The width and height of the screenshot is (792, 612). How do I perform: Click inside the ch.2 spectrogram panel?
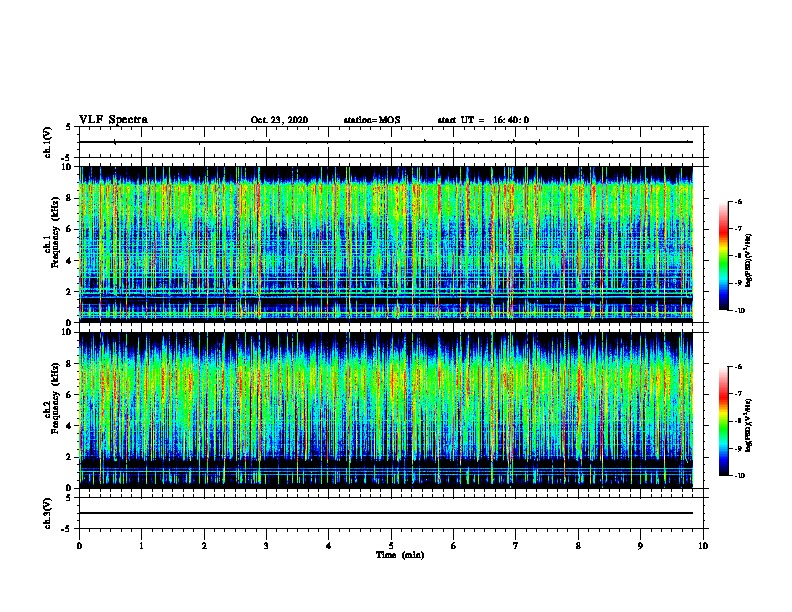pos(386,410)
